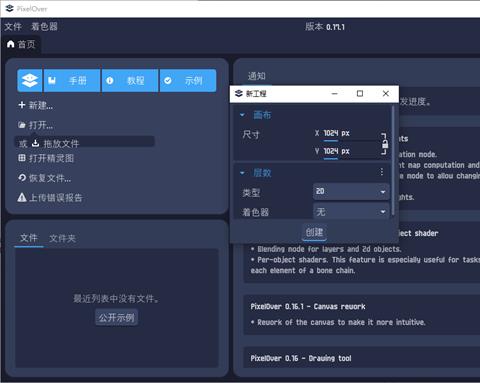Switch to the 文件夹 folders tab
This screenshot has width=480, height=383.
(62, 238)
